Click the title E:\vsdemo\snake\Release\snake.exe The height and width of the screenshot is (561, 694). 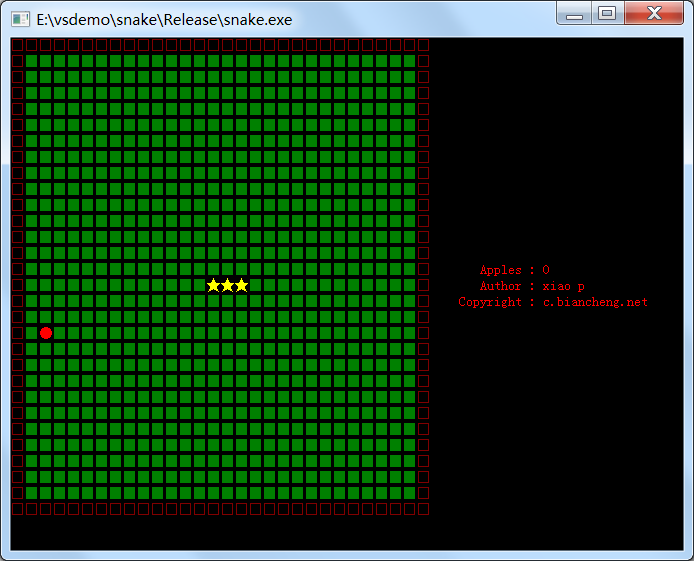tap(164, 20)
